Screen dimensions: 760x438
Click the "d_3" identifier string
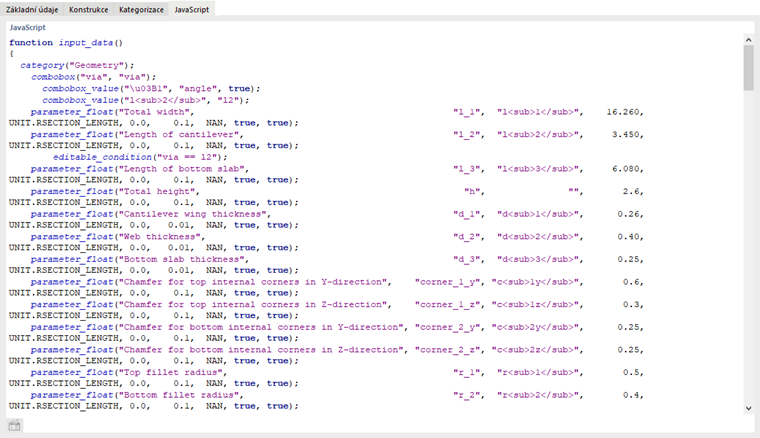[x=467, y=259]
